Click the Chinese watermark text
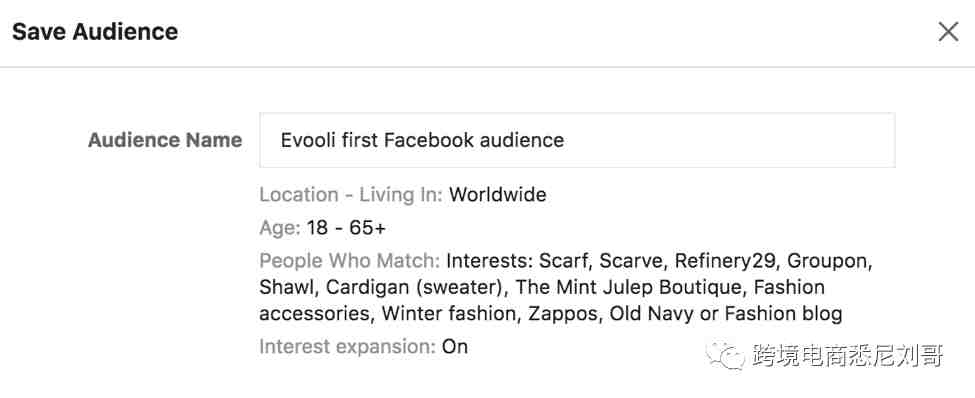975x398 pixels. 848,356
